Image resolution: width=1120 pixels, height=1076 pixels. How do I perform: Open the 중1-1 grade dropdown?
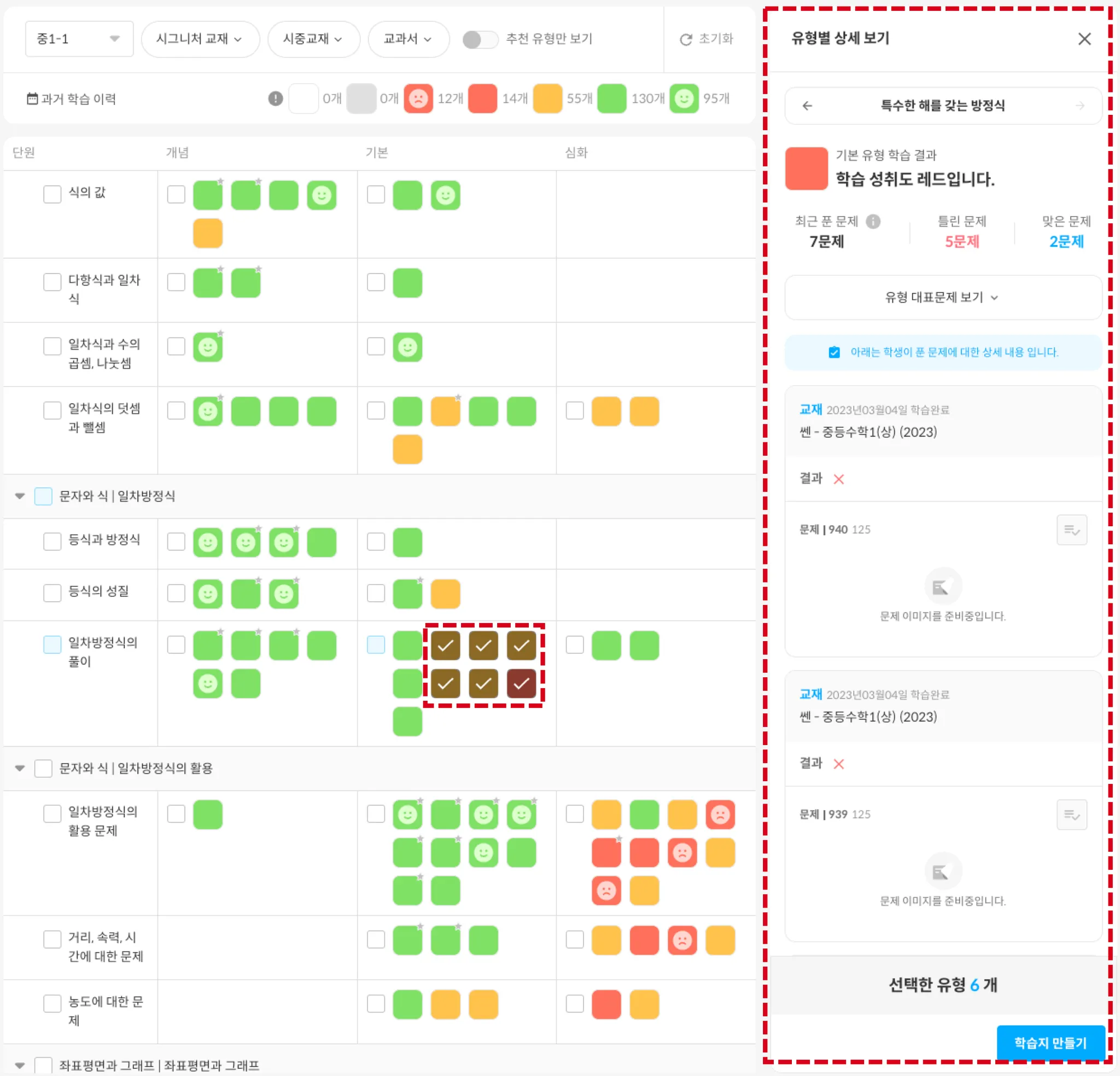(x=79, y=39)
